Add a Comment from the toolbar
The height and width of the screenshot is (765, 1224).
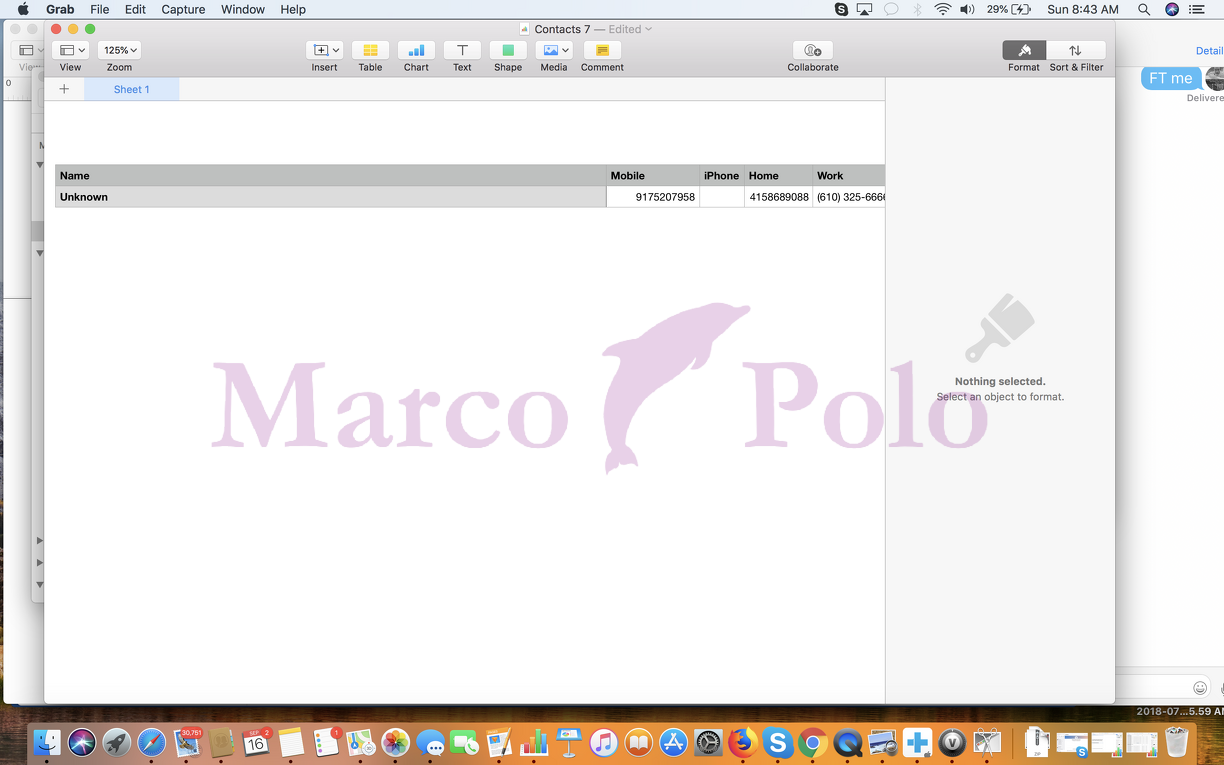point(602,50)
